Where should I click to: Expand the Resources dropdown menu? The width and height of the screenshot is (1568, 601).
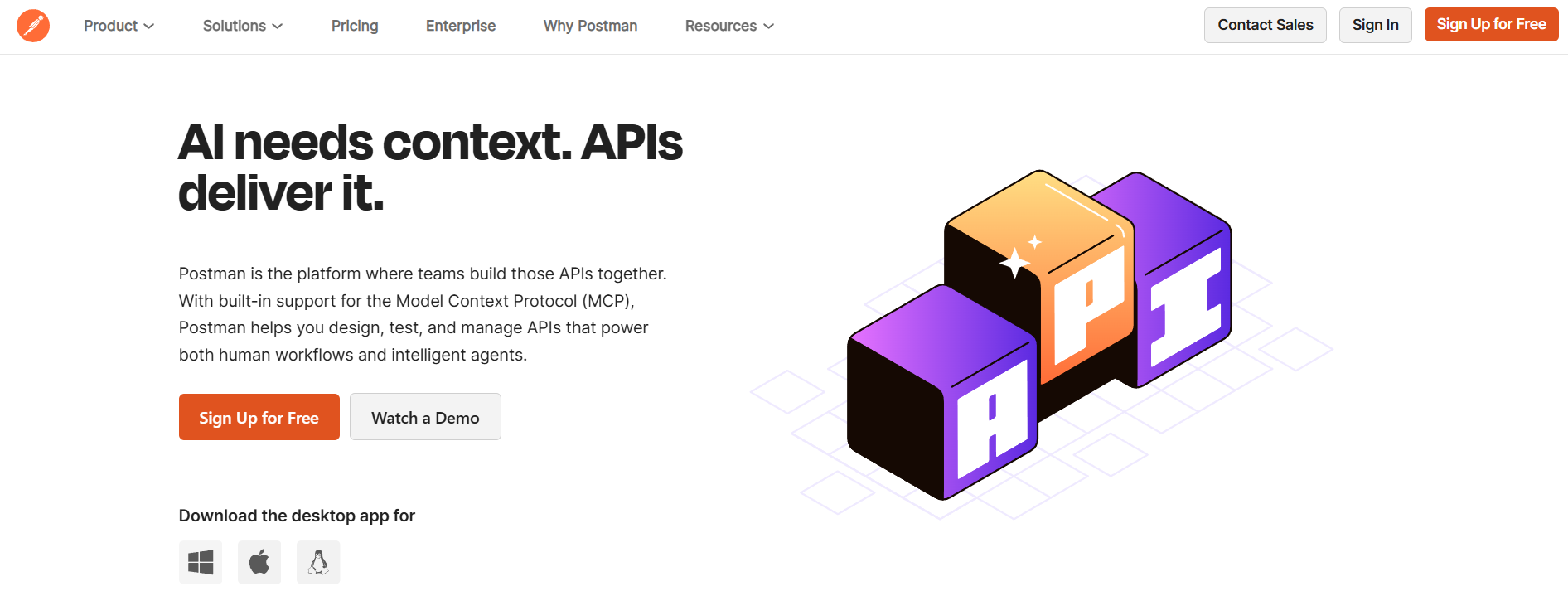[x=729, y=26]
